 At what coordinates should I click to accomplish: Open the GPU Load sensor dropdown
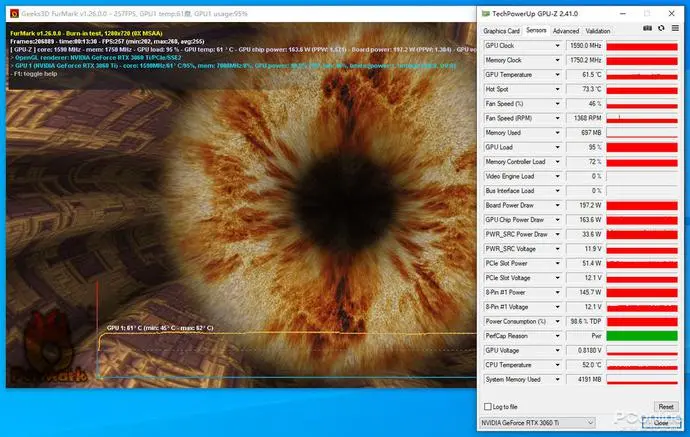coord(557,147)
